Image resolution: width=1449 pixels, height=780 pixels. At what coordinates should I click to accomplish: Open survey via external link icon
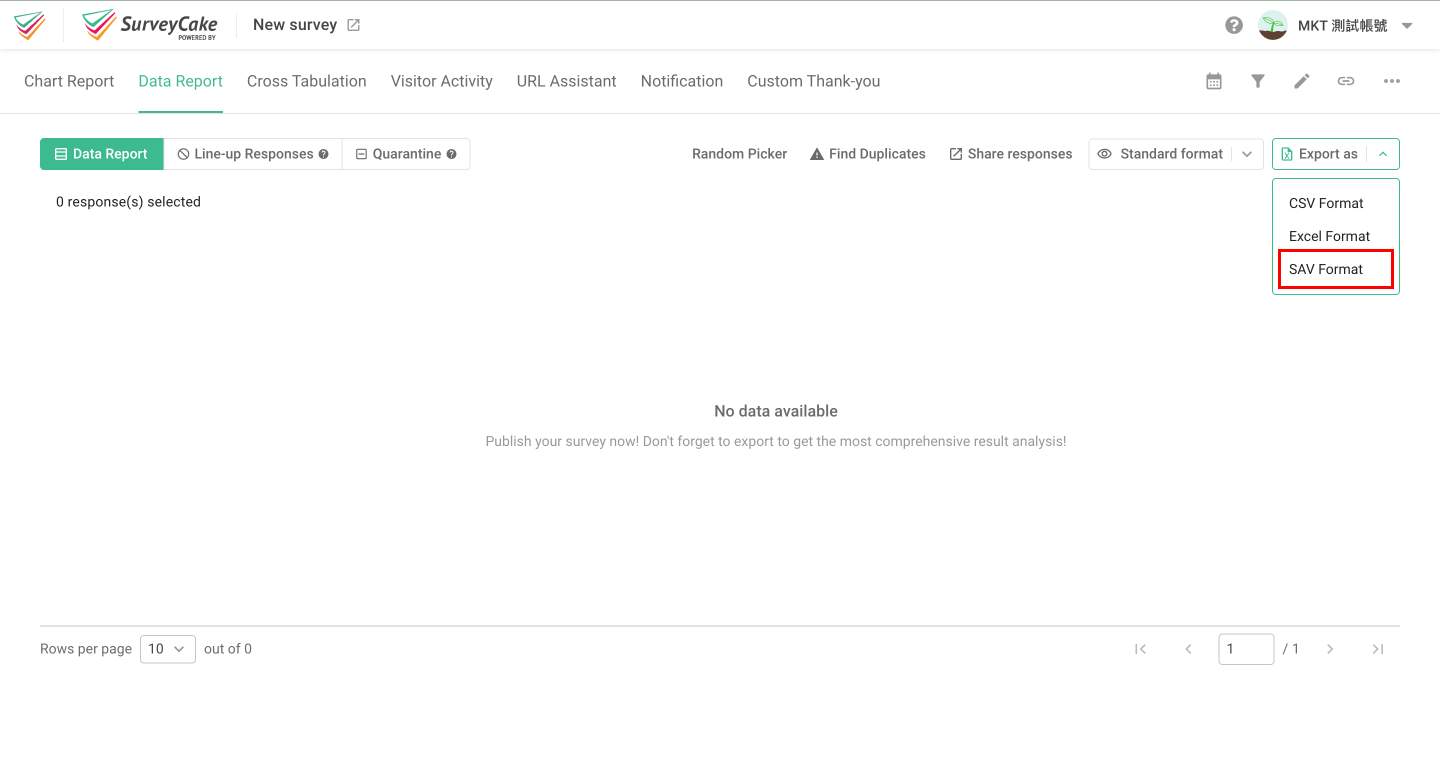353,25
